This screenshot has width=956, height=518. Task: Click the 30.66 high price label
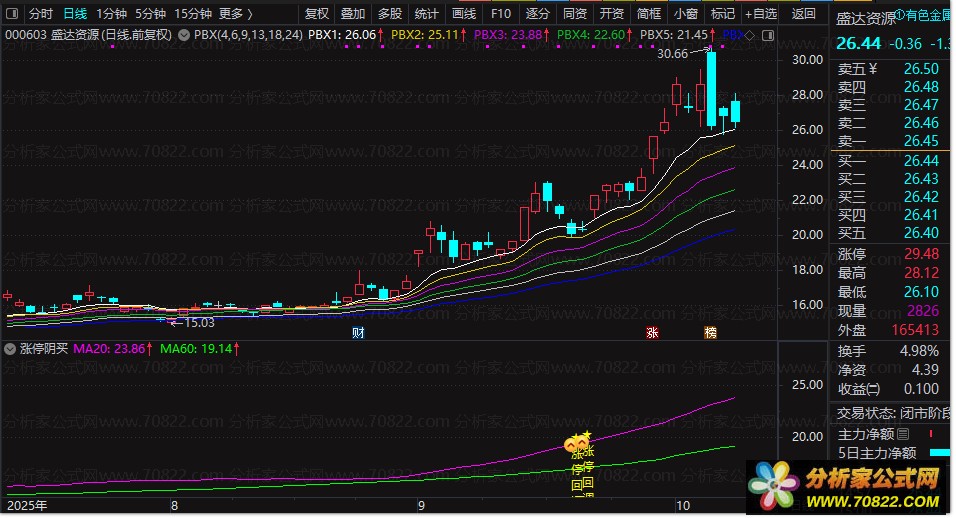[x=672, y=54]
